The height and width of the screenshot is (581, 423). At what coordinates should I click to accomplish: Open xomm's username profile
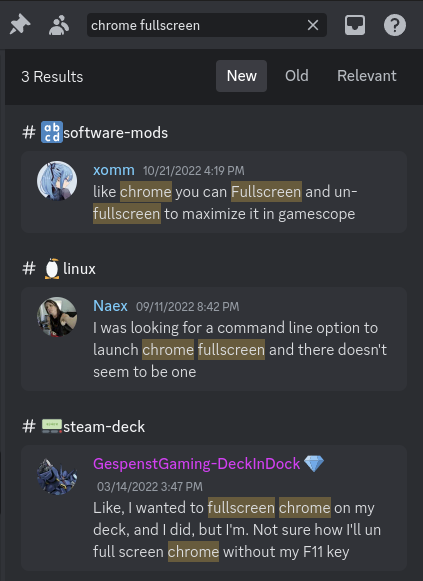click(114, 170)
